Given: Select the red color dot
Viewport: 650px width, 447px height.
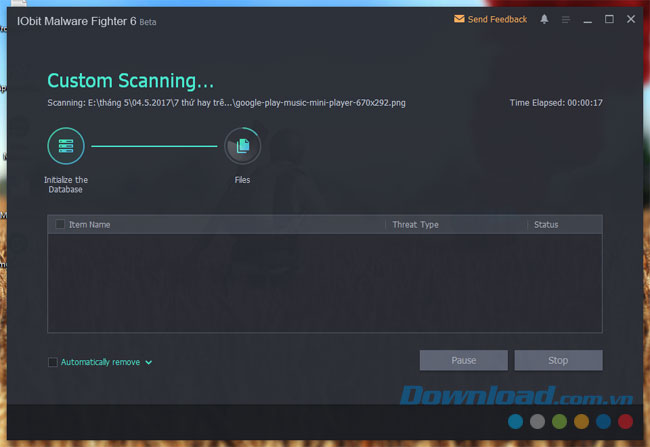Looking at the screenshot, I should click(x=625, y=421).
